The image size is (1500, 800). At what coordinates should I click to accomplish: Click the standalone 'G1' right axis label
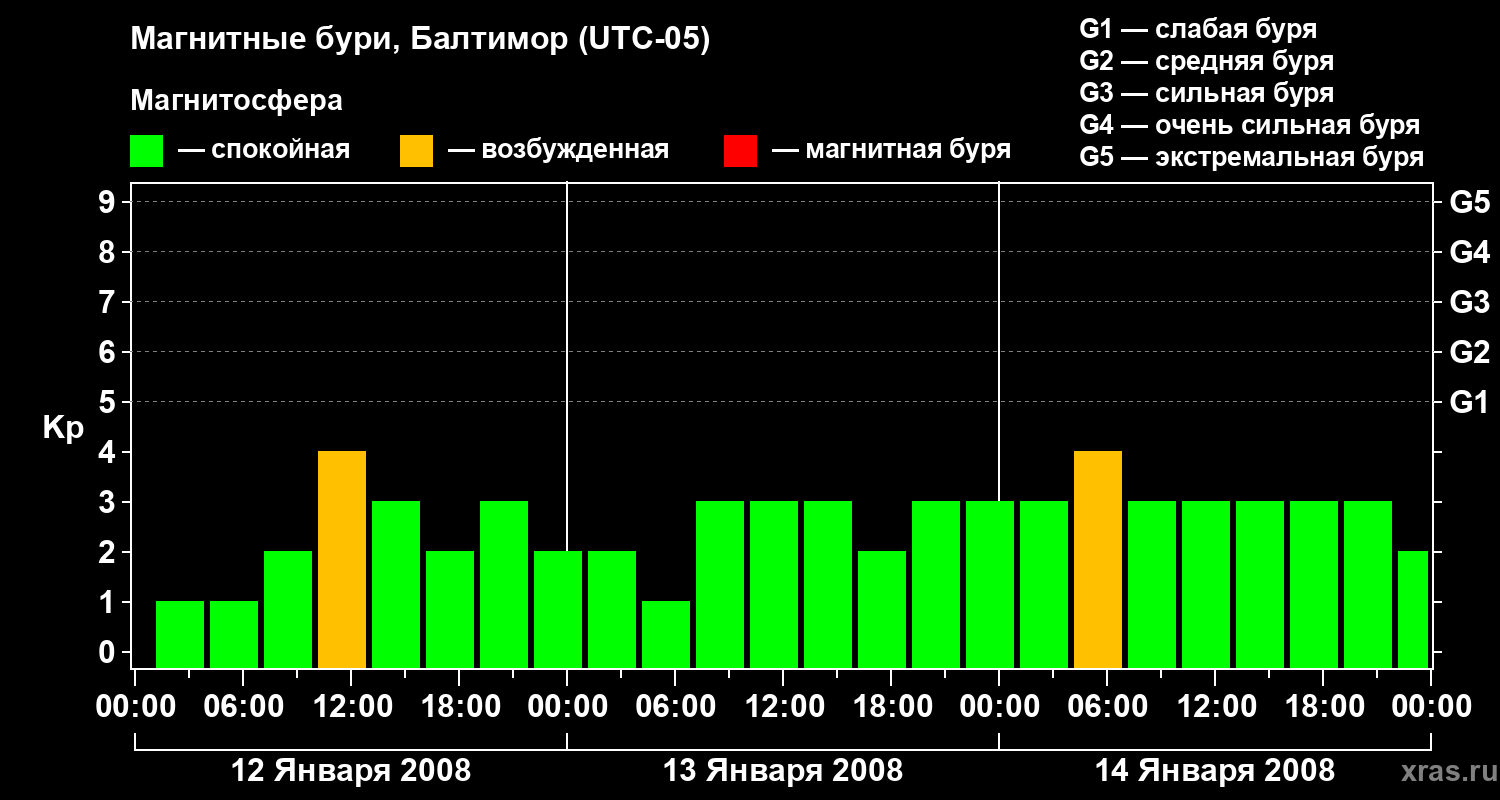pyautogui.click(x=1469, y=402)
